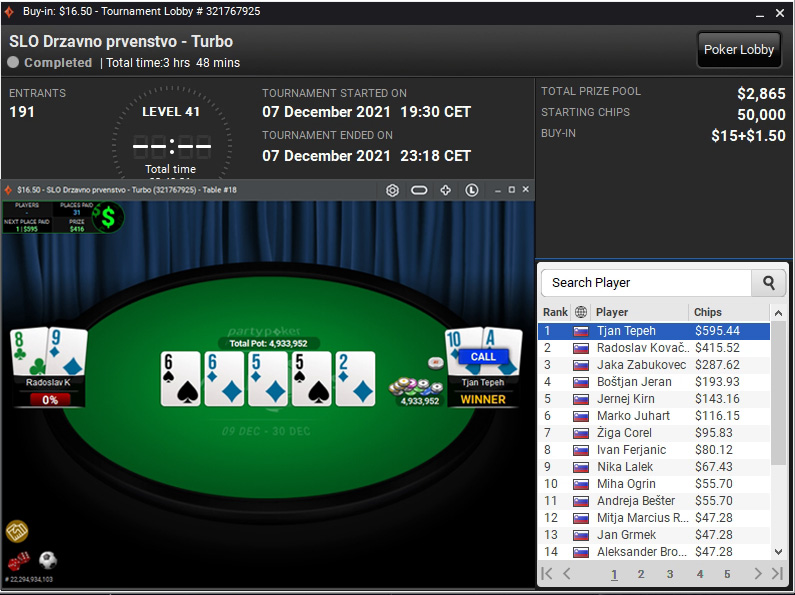This screenshot has width=795, height=595.
Task: Open the table settings hexagon icon
Action: tap(392, 190)
